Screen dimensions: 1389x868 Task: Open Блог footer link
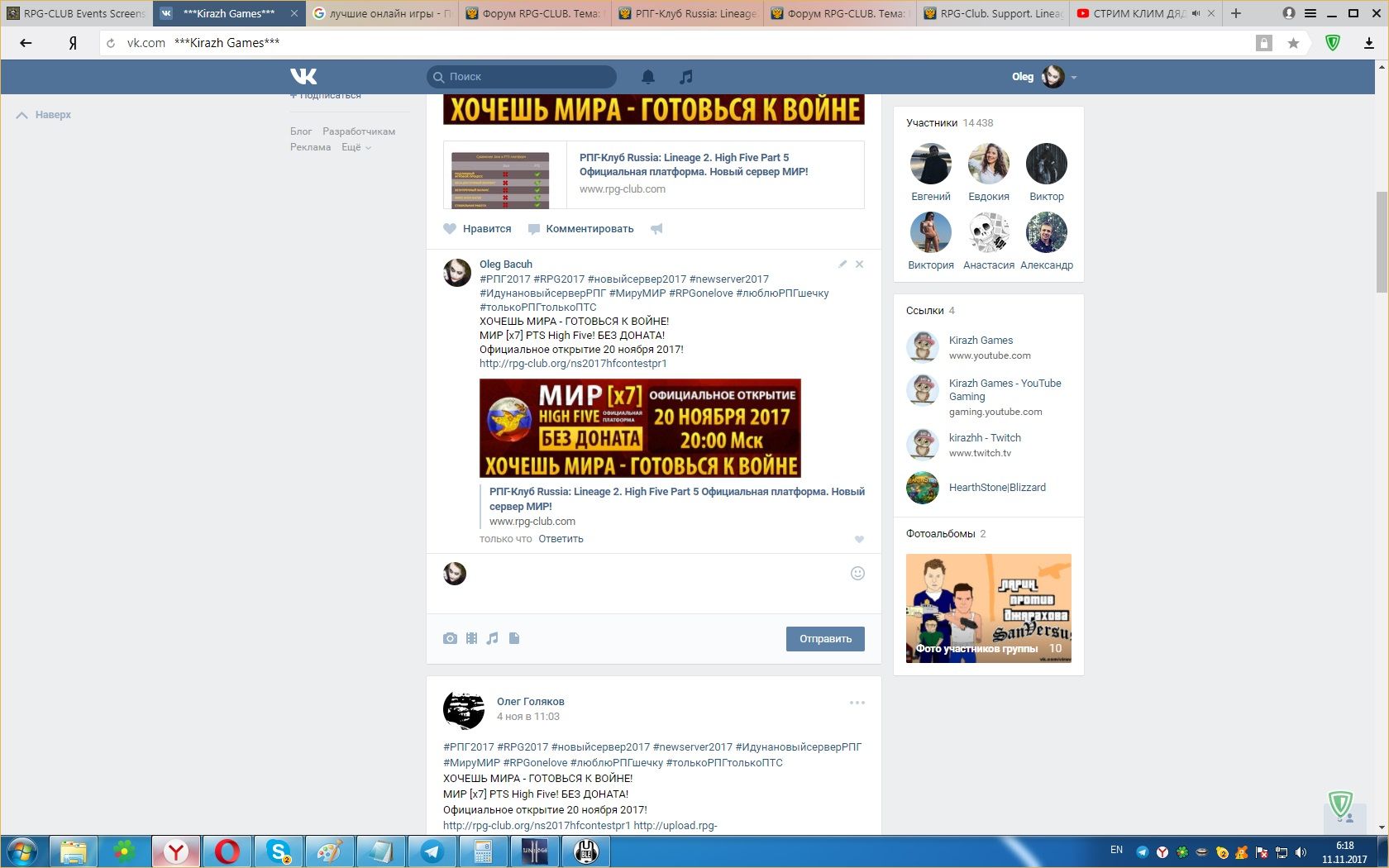pyautogui.click(x=301, y=131)
